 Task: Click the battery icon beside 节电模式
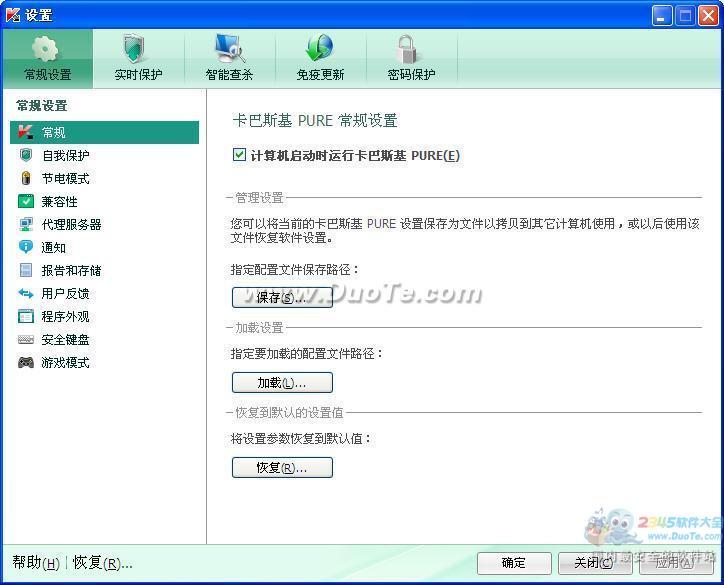(26, 178)
